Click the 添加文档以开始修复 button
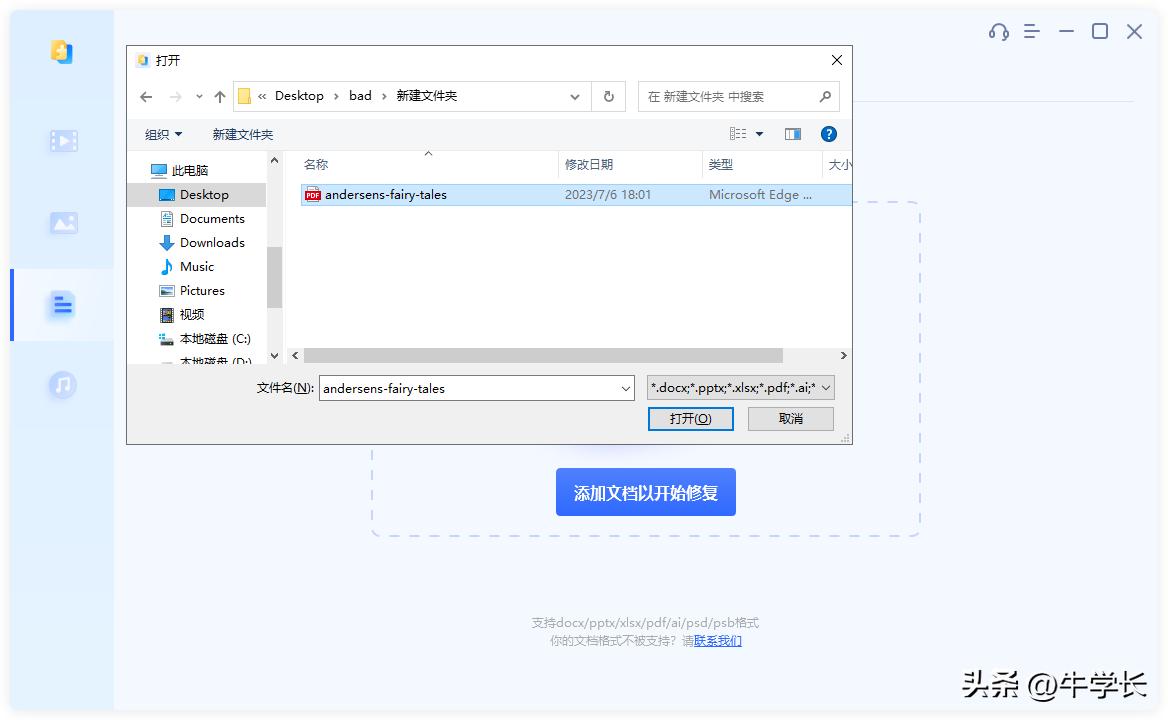Viewport: 1168px width, 720px height. 645,491
